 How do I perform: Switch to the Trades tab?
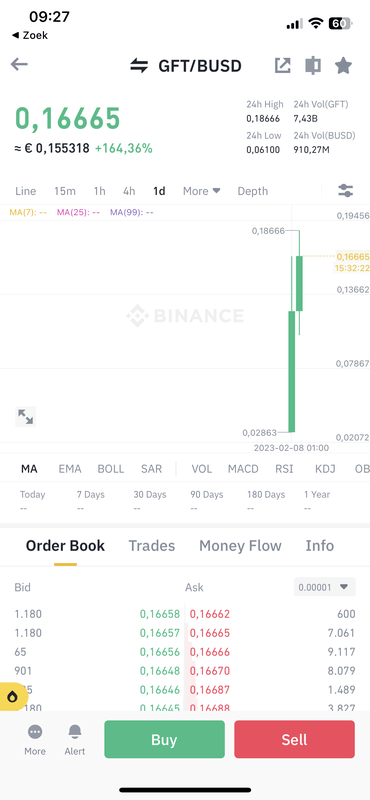[x=152, y=545]
